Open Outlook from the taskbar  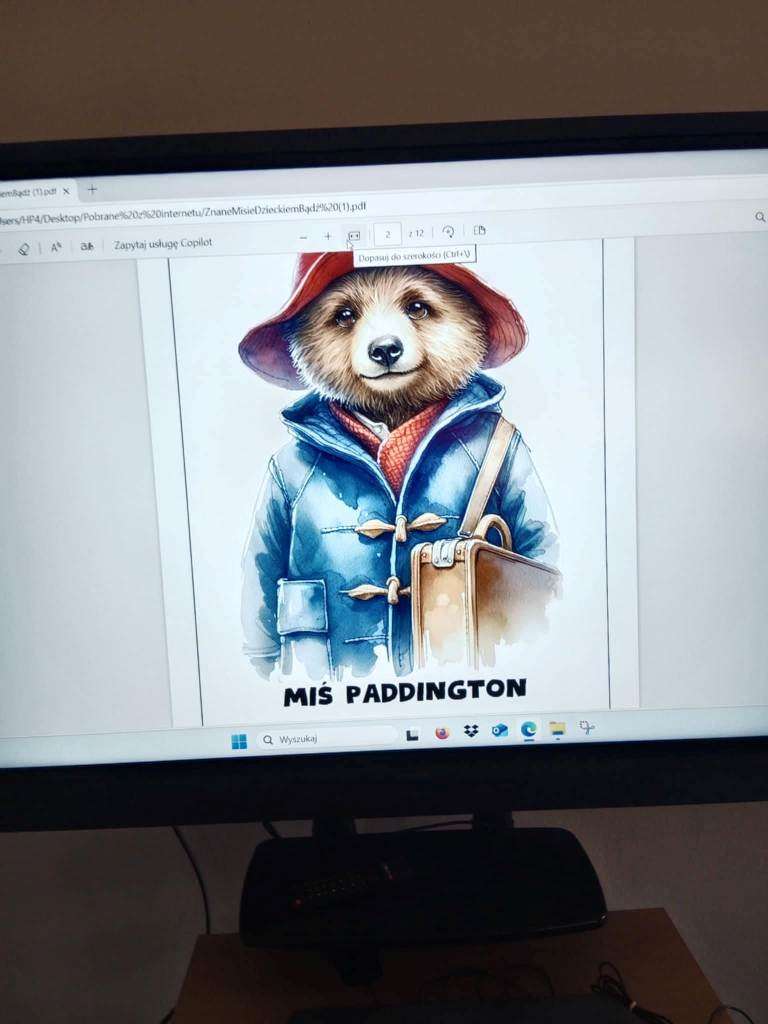500,730
